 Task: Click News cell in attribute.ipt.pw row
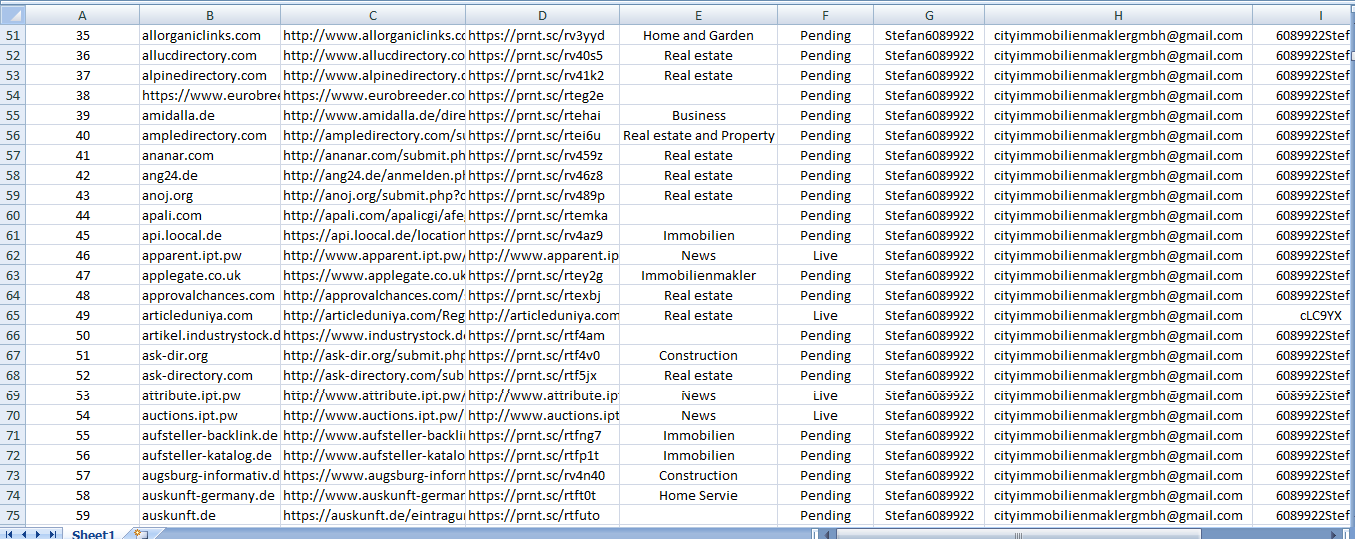[x=699, y=395]
